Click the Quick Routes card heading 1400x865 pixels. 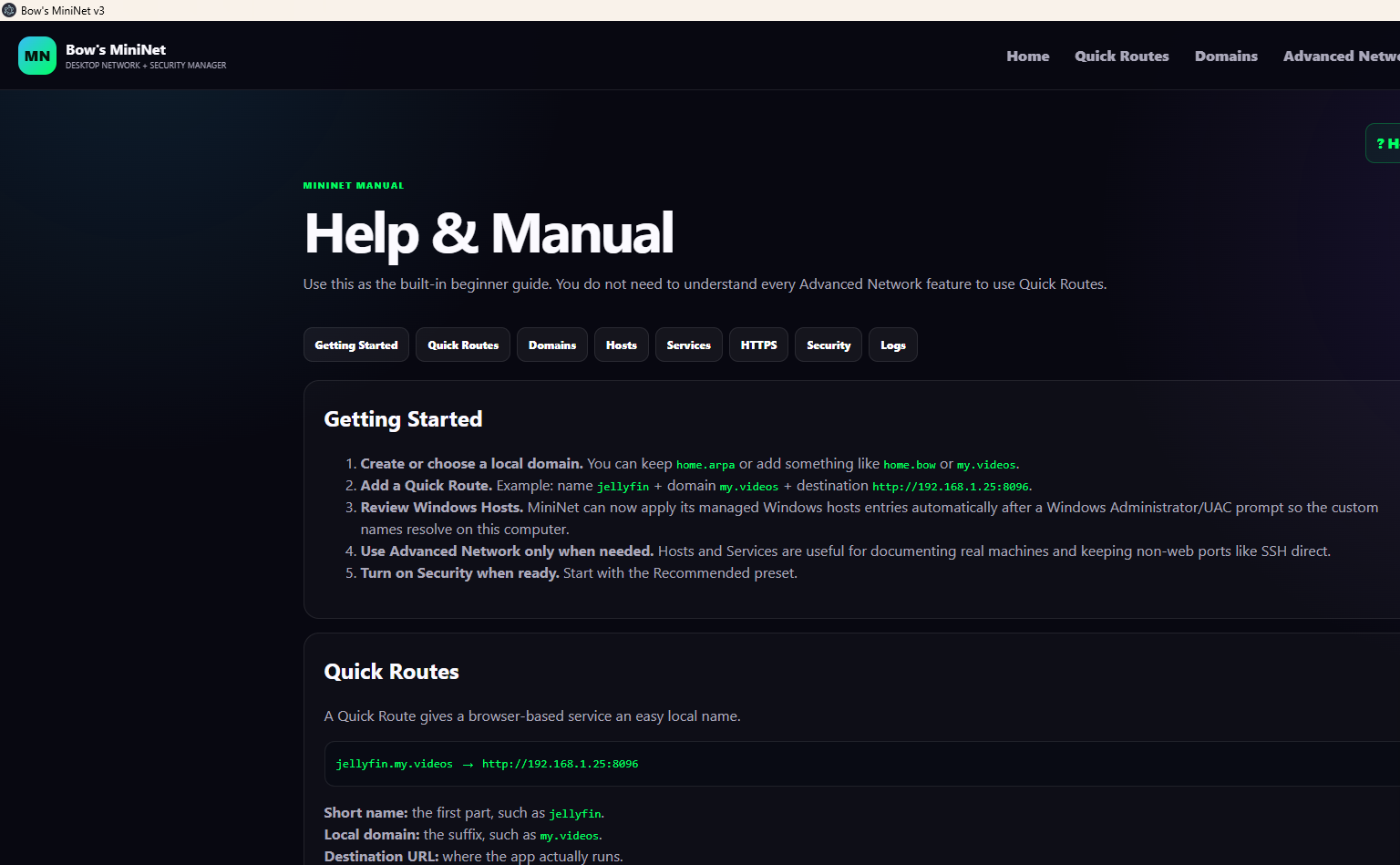(x=391, y=672)
